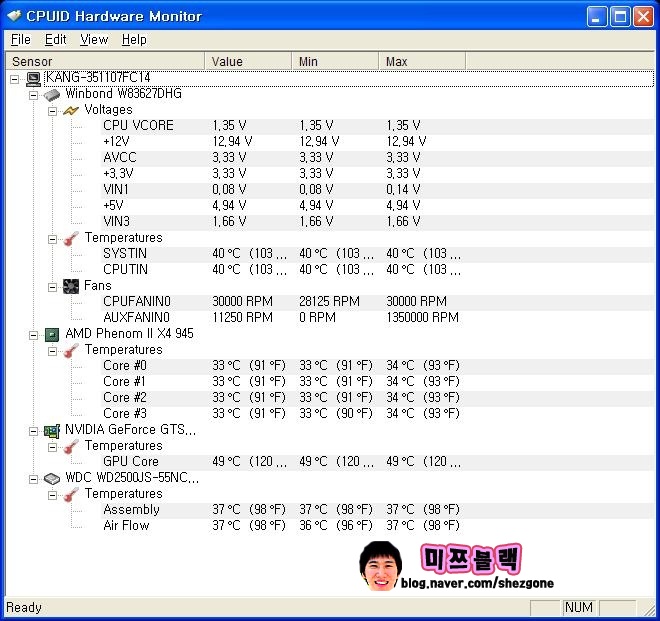The image size is (660, 621).
Task: Open the Edit menu
Action: point(56,40)
